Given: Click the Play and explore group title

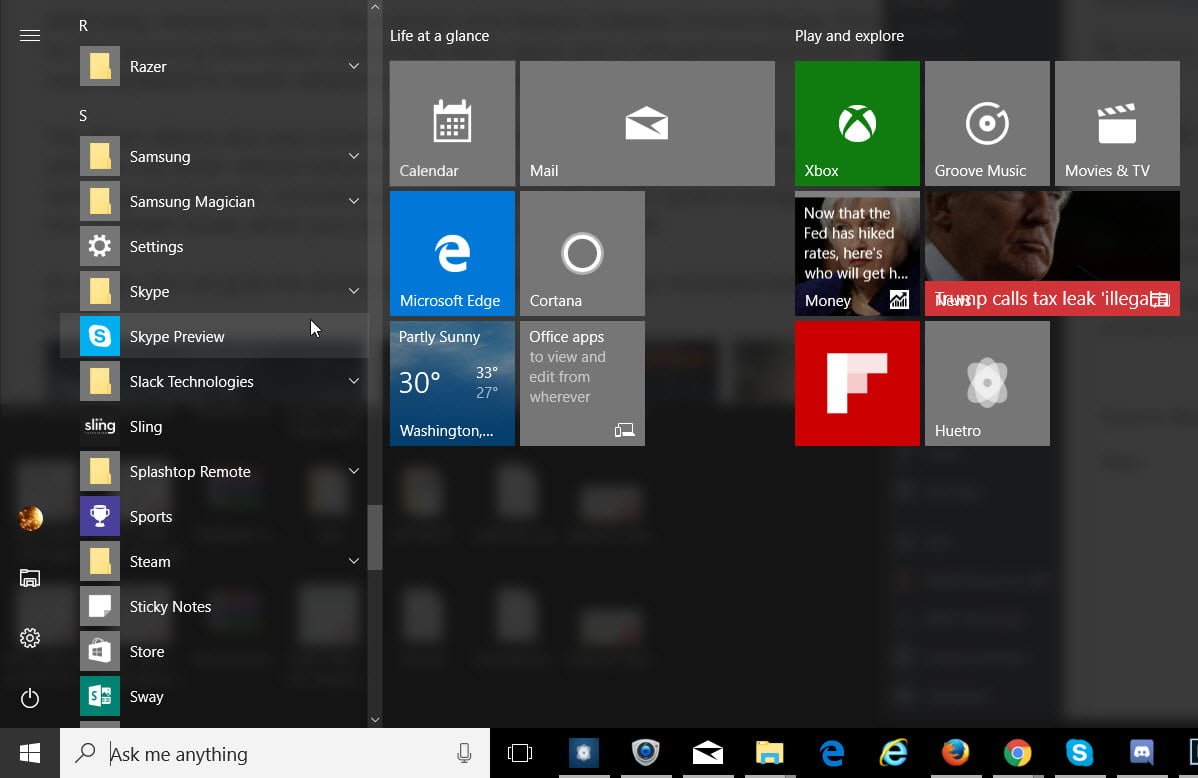Looking at the screenshot, I should click(x=849, y=36).
